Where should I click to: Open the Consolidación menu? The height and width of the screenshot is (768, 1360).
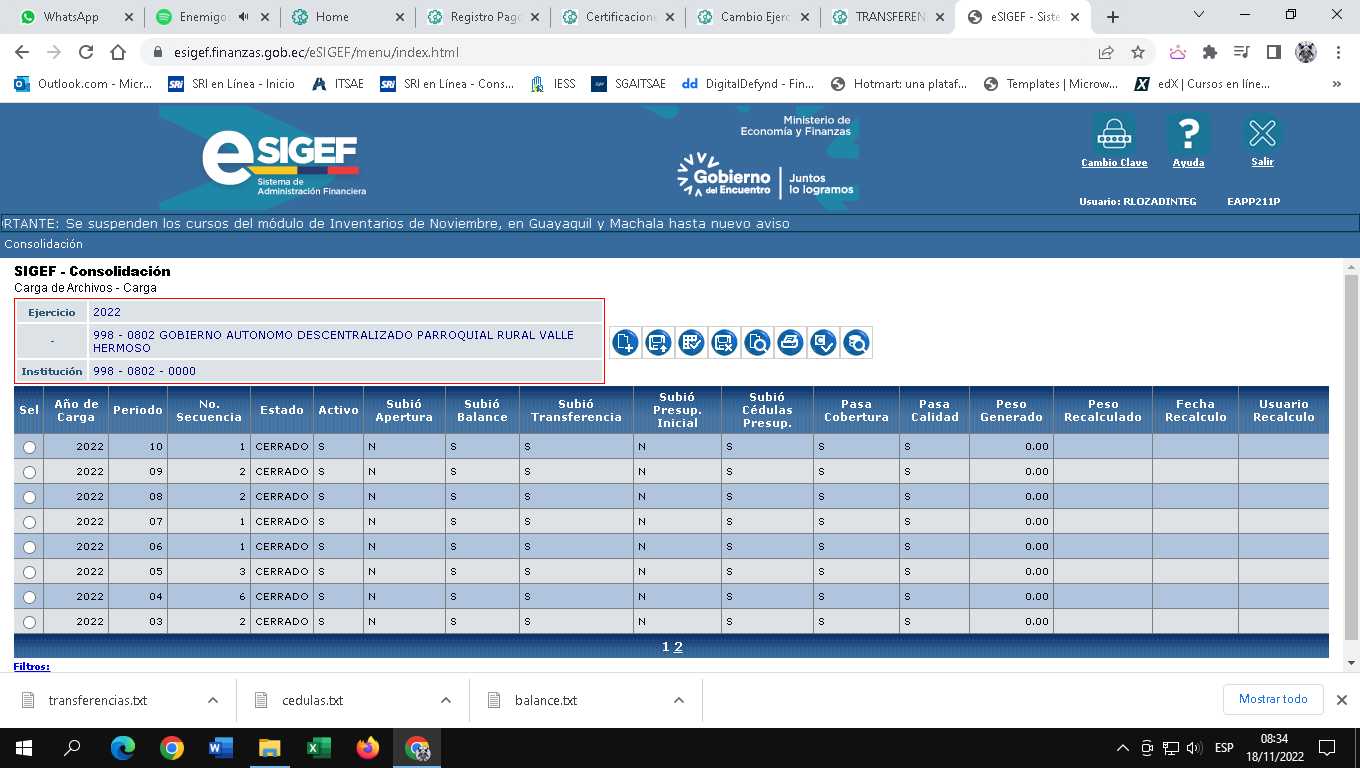44,244
